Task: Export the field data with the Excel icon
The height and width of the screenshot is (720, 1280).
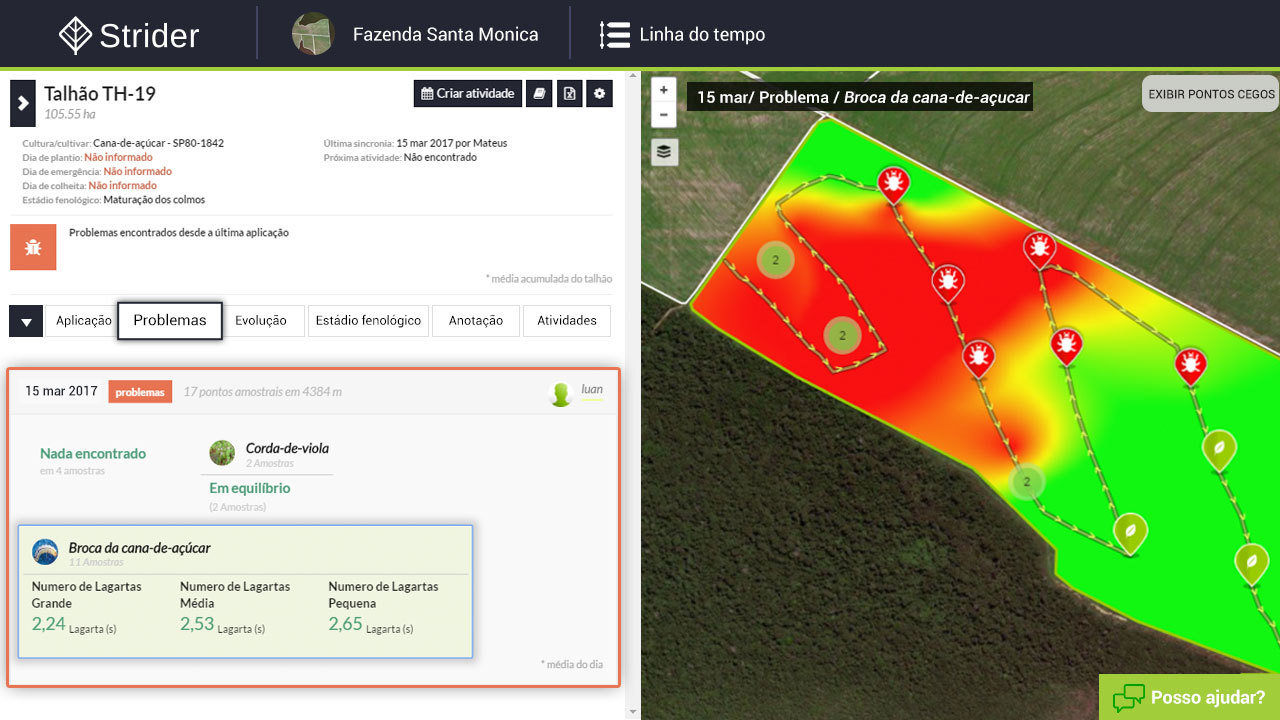Action: click(x=570, y=94)
